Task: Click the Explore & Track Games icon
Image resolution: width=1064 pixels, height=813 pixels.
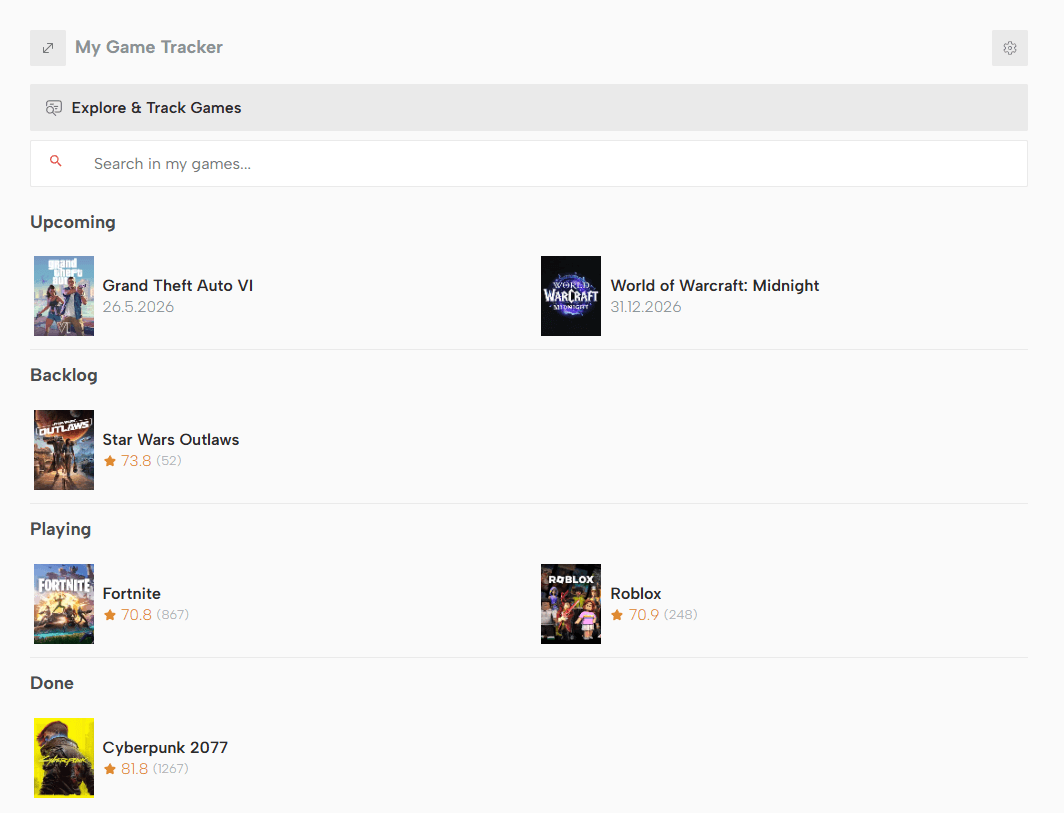Action: [54, 108]
